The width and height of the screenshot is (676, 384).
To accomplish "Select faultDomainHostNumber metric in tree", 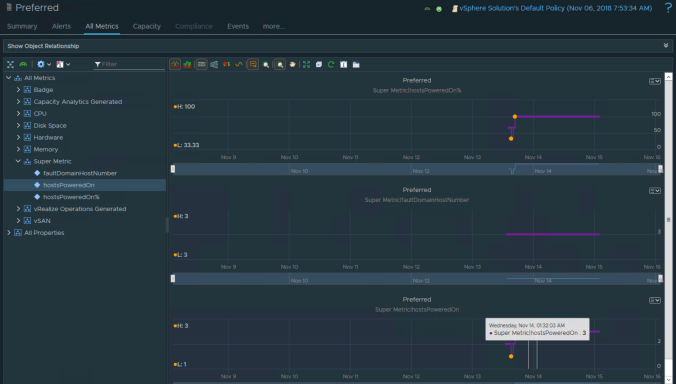I will coord(80,173).
